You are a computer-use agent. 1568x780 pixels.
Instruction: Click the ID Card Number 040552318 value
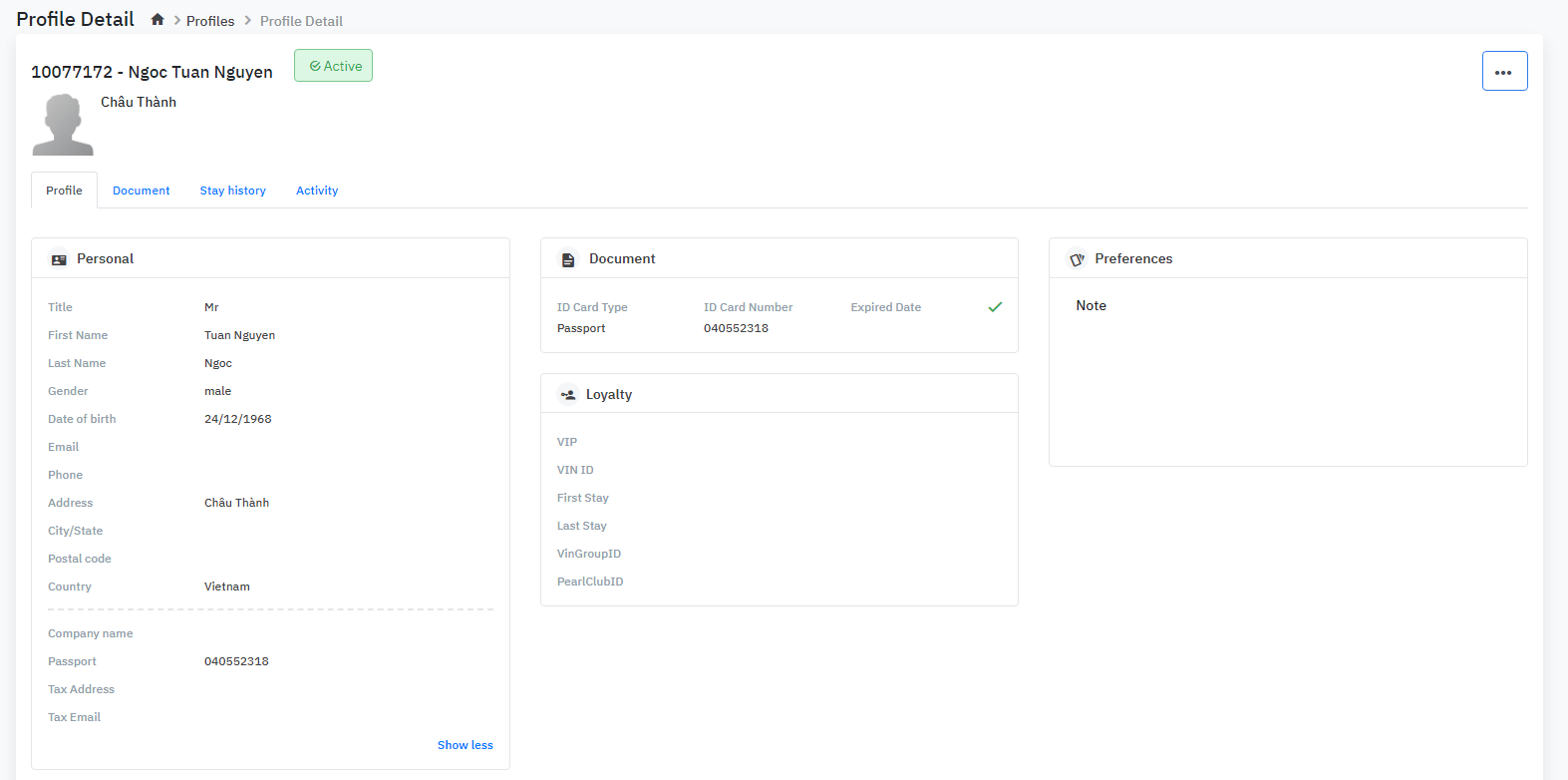[736, 328]
